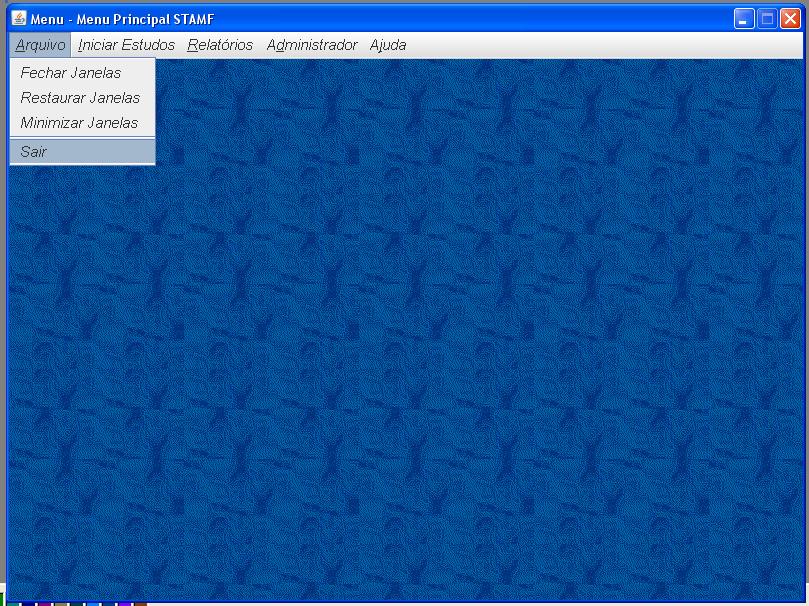809x606 pixels.
Task: Choose Minimizar Janelas from the menu
Action: 83,123
